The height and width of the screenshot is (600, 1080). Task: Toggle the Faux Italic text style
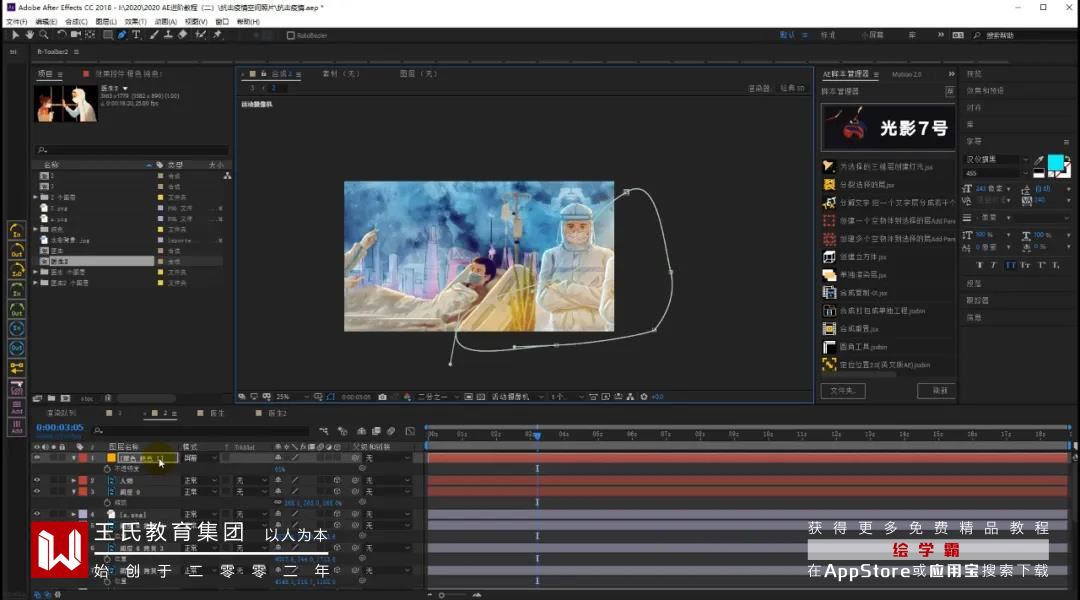pos(994,265)
